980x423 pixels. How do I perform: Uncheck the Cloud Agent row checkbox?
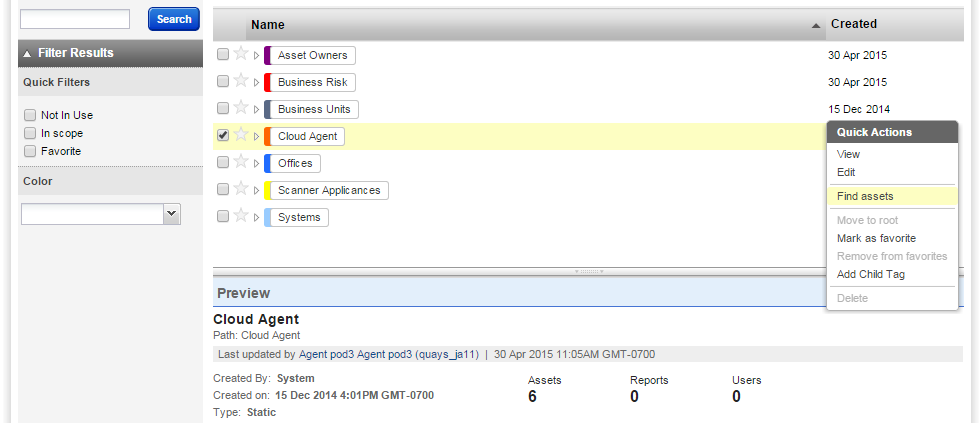[x=222, y=136]
